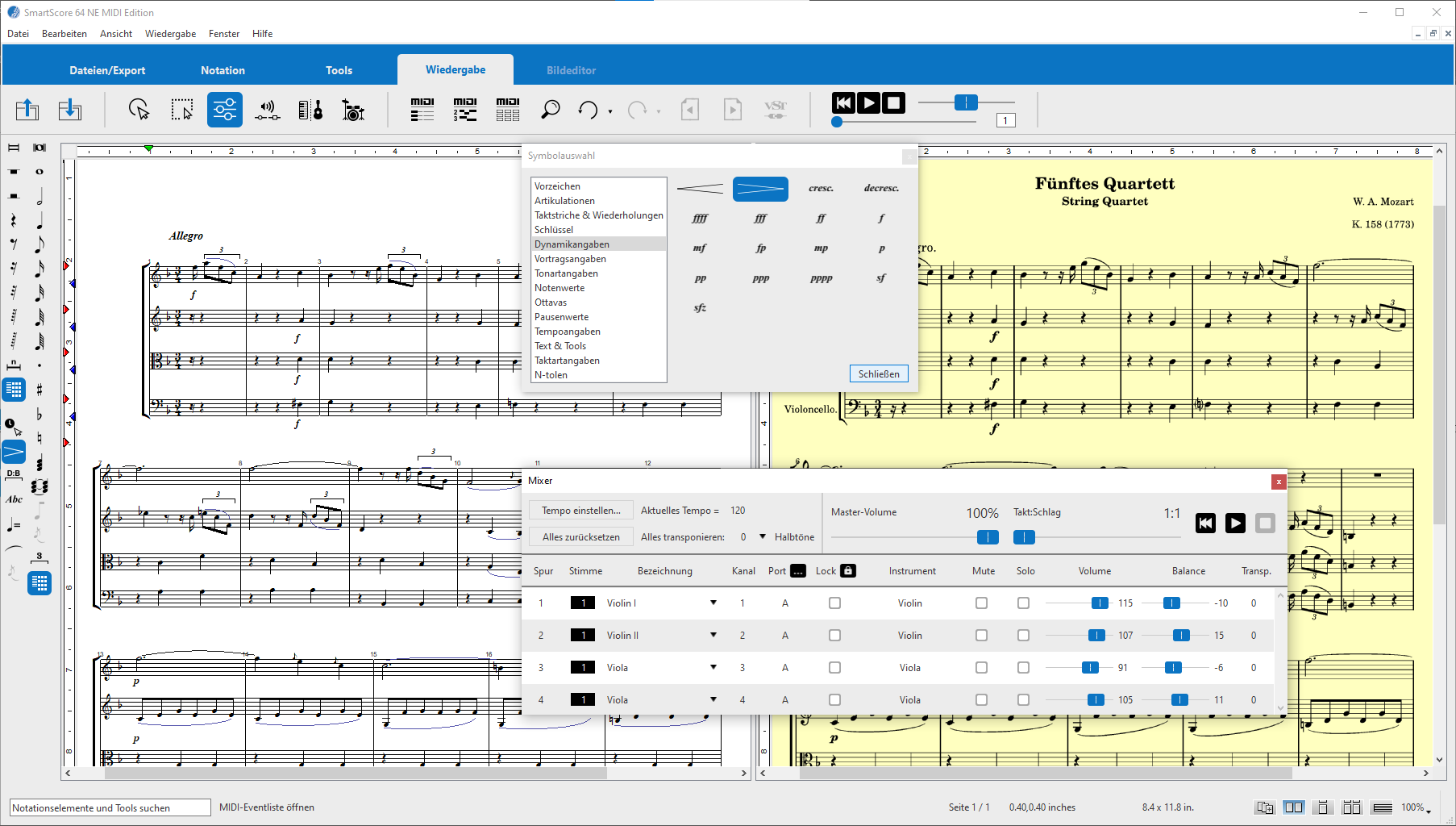Click the drum kit icon
This screenshot has height=826, width=1456.
click(x=353, y=110)
